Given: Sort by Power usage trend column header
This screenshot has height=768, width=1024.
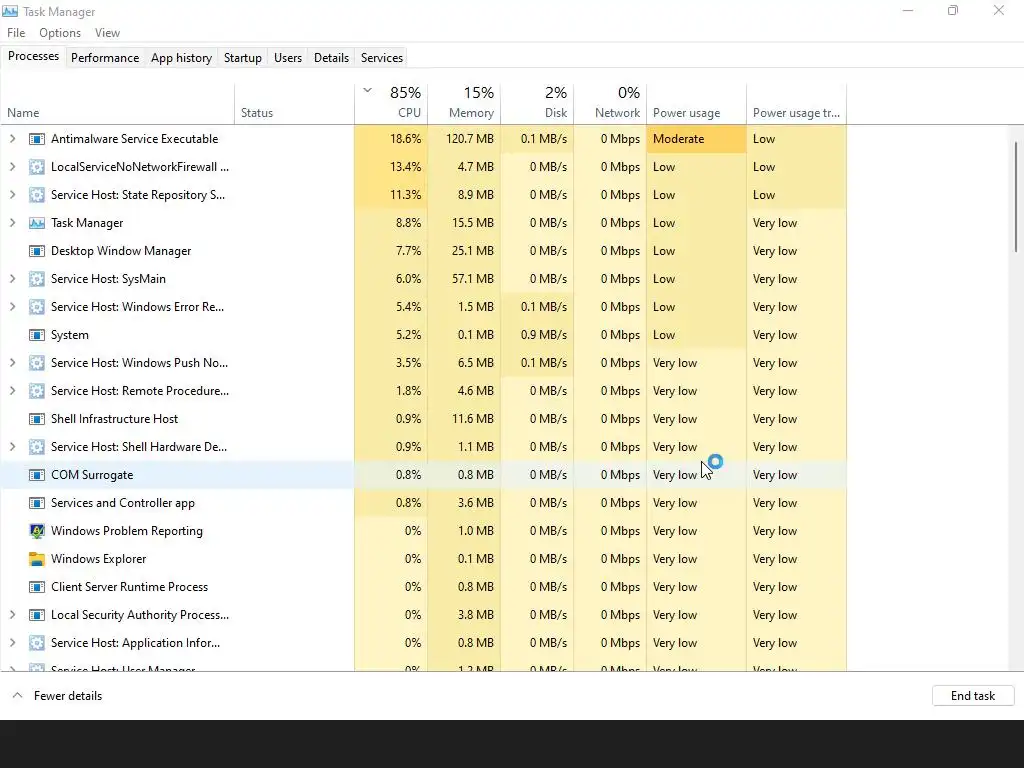Looking at the screenshot, I should (x=796, y=103).
